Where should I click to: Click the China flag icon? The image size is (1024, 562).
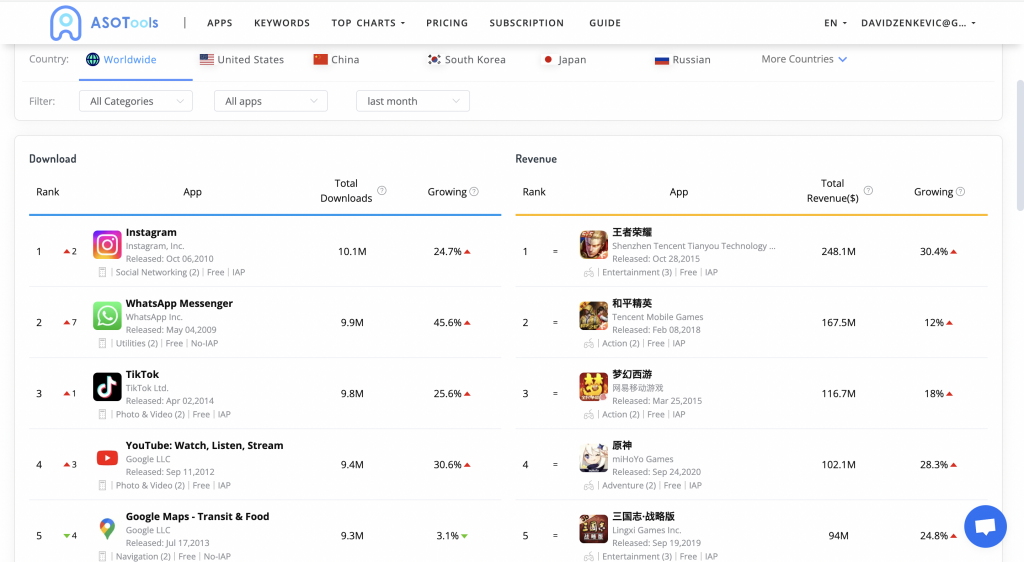[x=321, y=59]
